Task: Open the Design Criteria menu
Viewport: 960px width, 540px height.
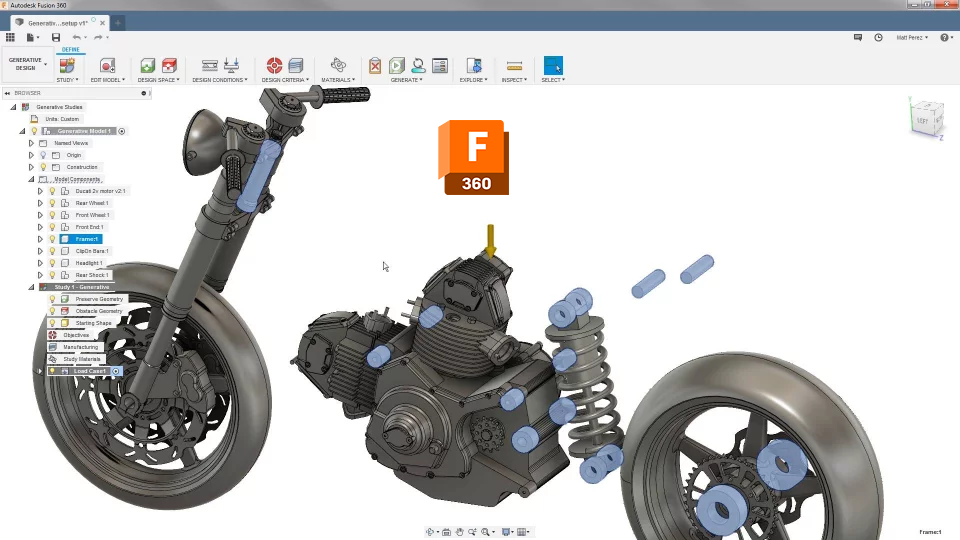Action: (x=285, y=80)
